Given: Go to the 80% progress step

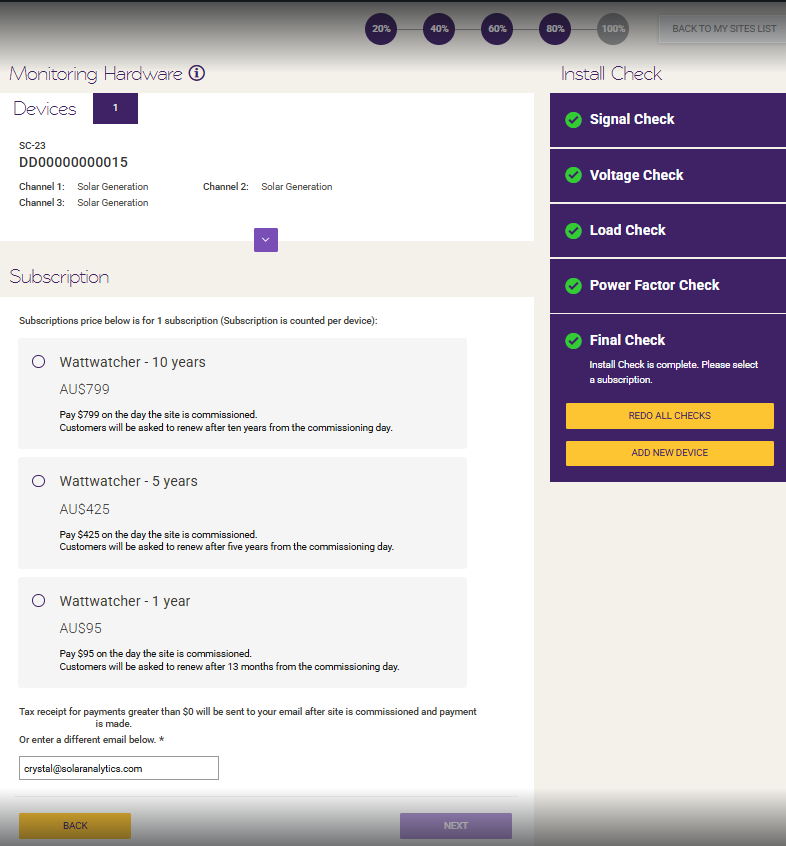Looking at the screenshot, I should [x=555, y=29].
